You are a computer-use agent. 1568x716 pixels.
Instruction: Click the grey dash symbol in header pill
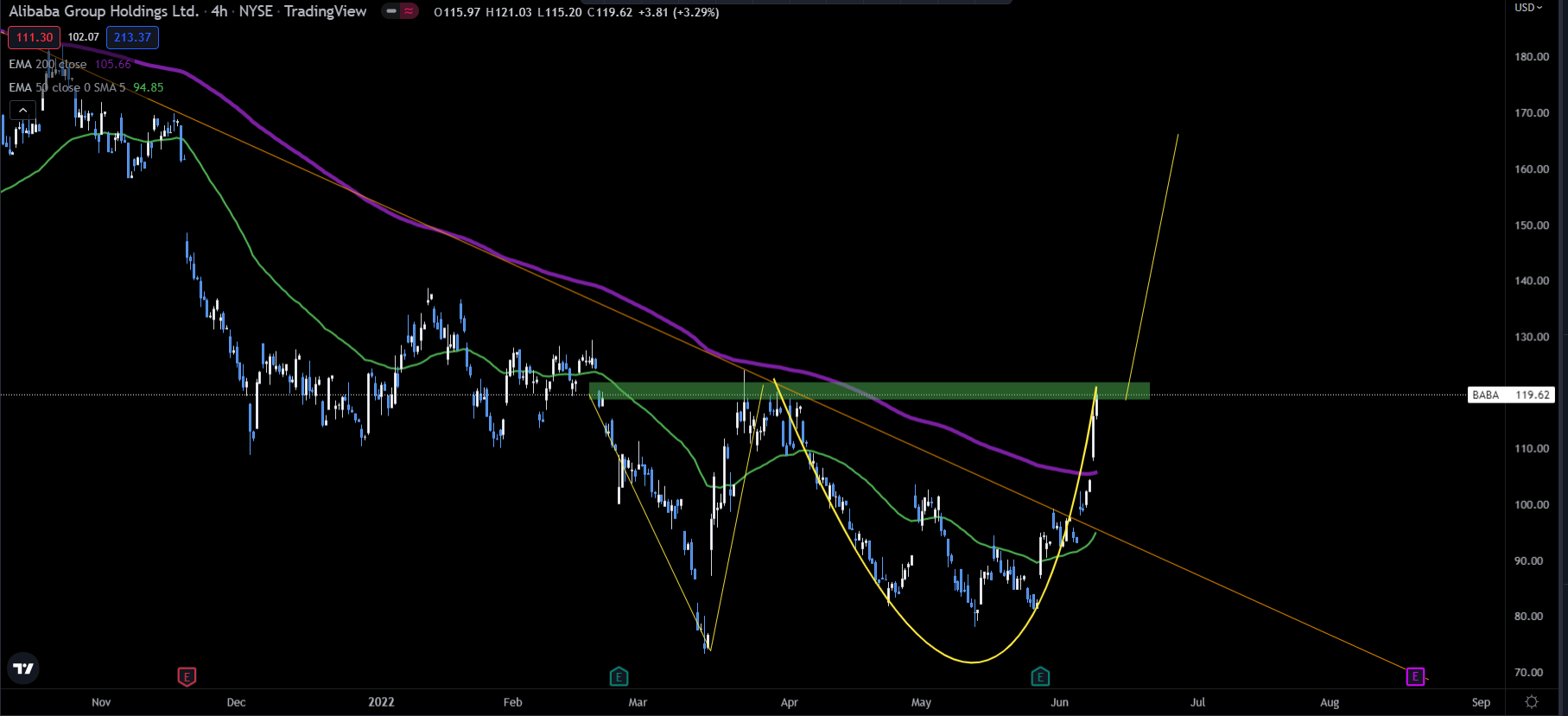[391, 11]
